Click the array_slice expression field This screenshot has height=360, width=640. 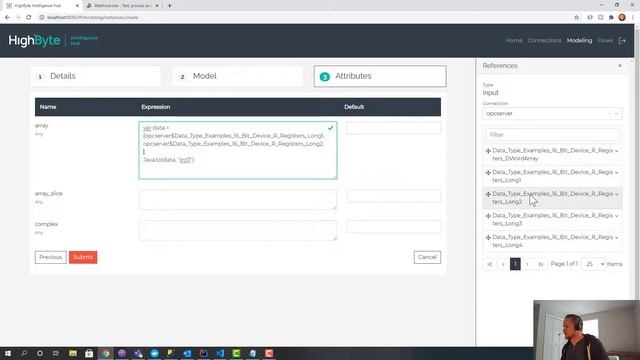[x=238, y=200]
